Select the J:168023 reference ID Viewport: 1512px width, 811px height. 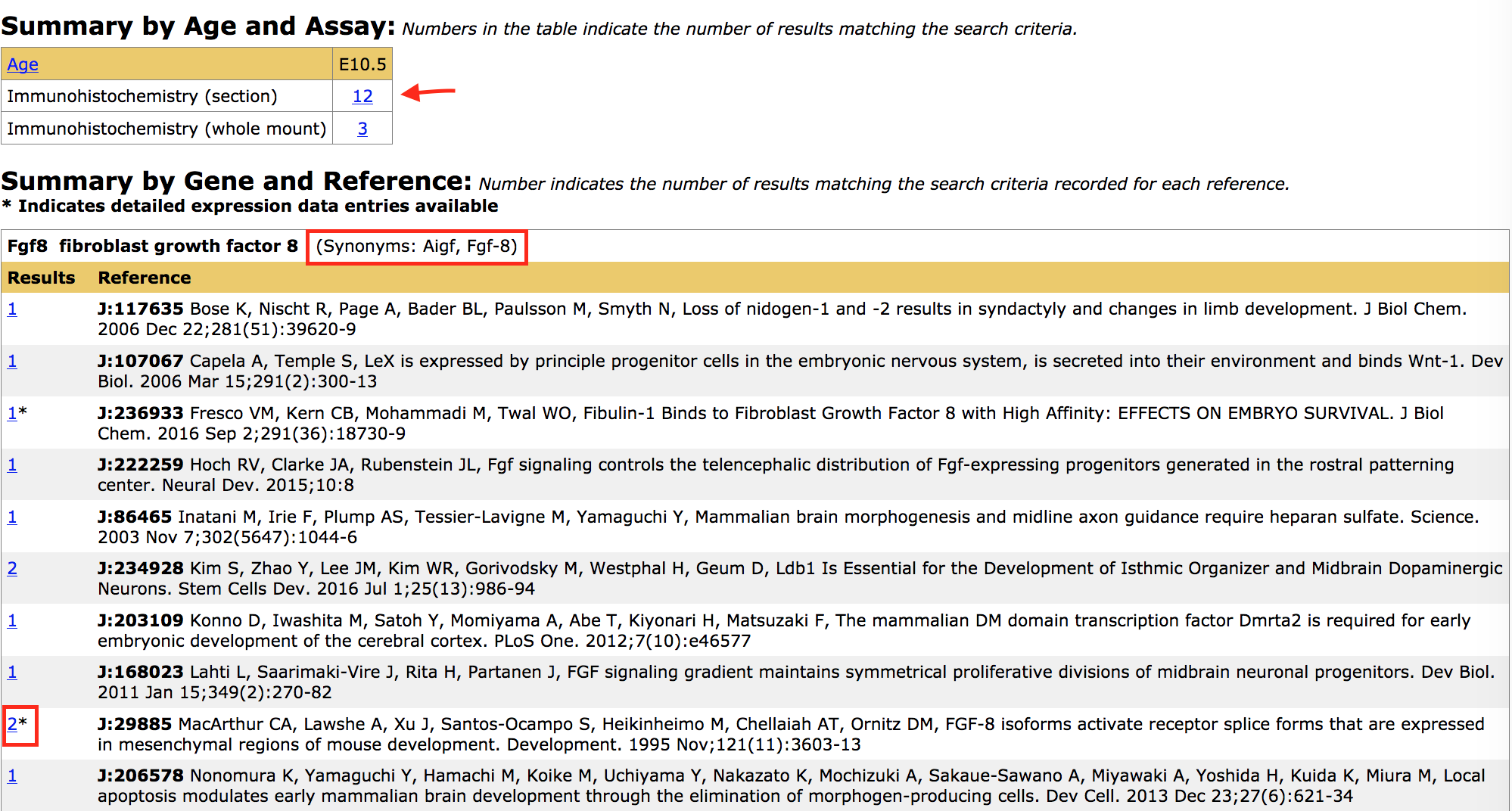pyautogui.click(x=141, y=672)
